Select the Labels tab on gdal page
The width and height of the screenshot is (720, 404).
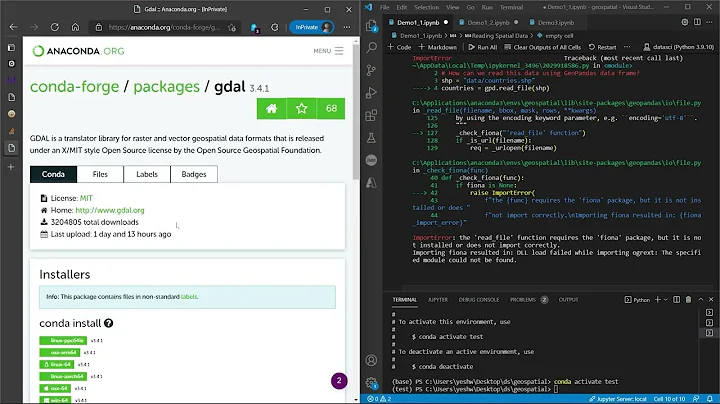click(147, 174)
